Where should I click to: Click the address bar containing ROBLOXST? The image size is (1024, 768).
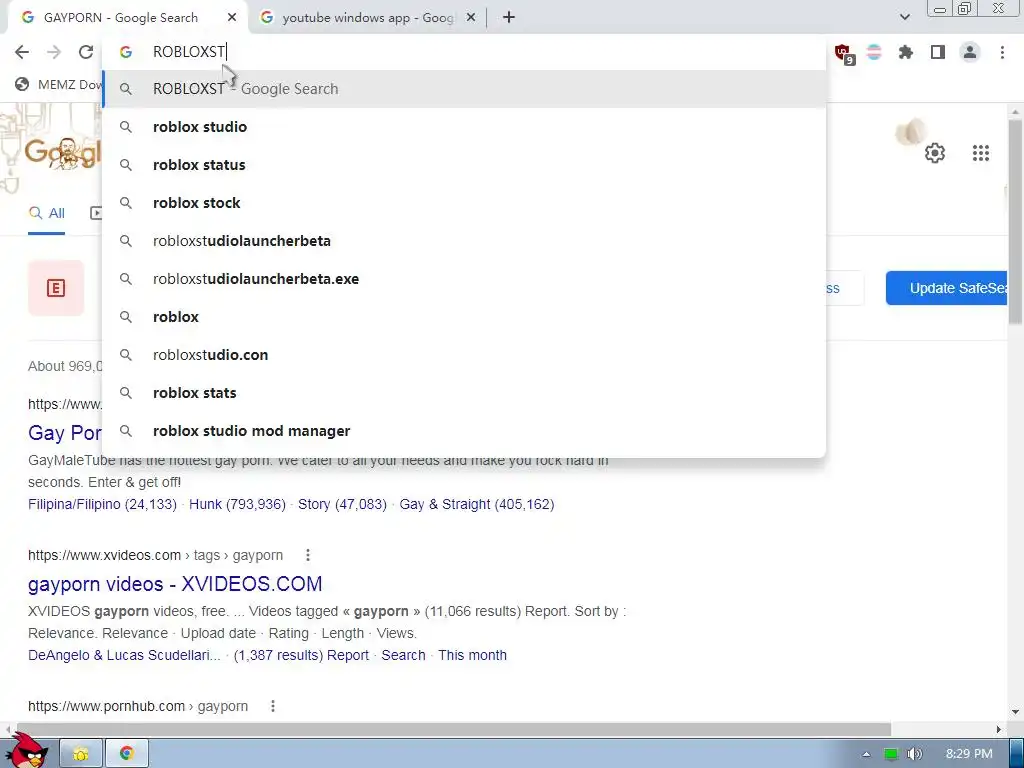464,52
